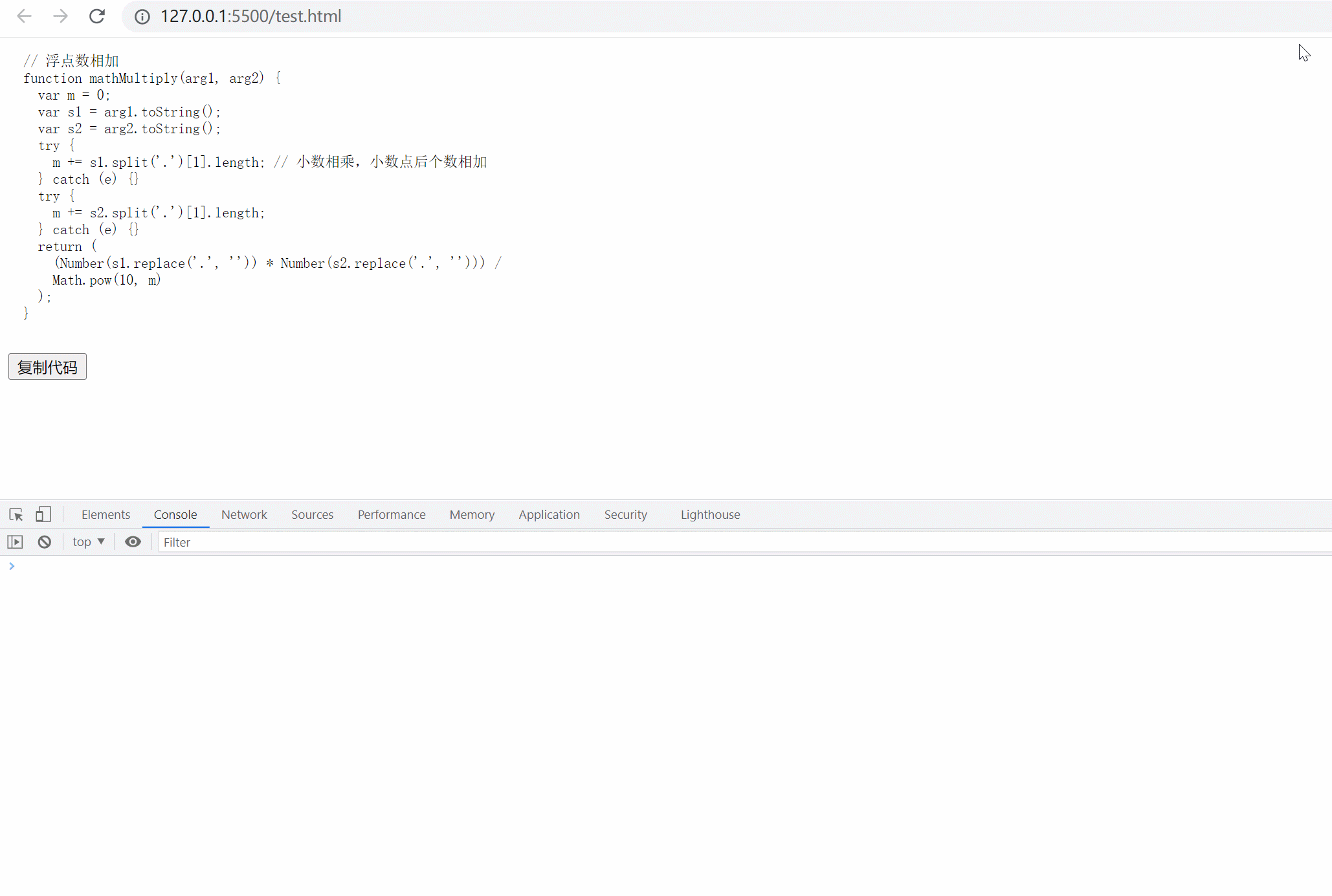The image size is (1332, 896).
Task: Click the line 'var s1 = arg1.toString();'
Action: tap(129, 112)
